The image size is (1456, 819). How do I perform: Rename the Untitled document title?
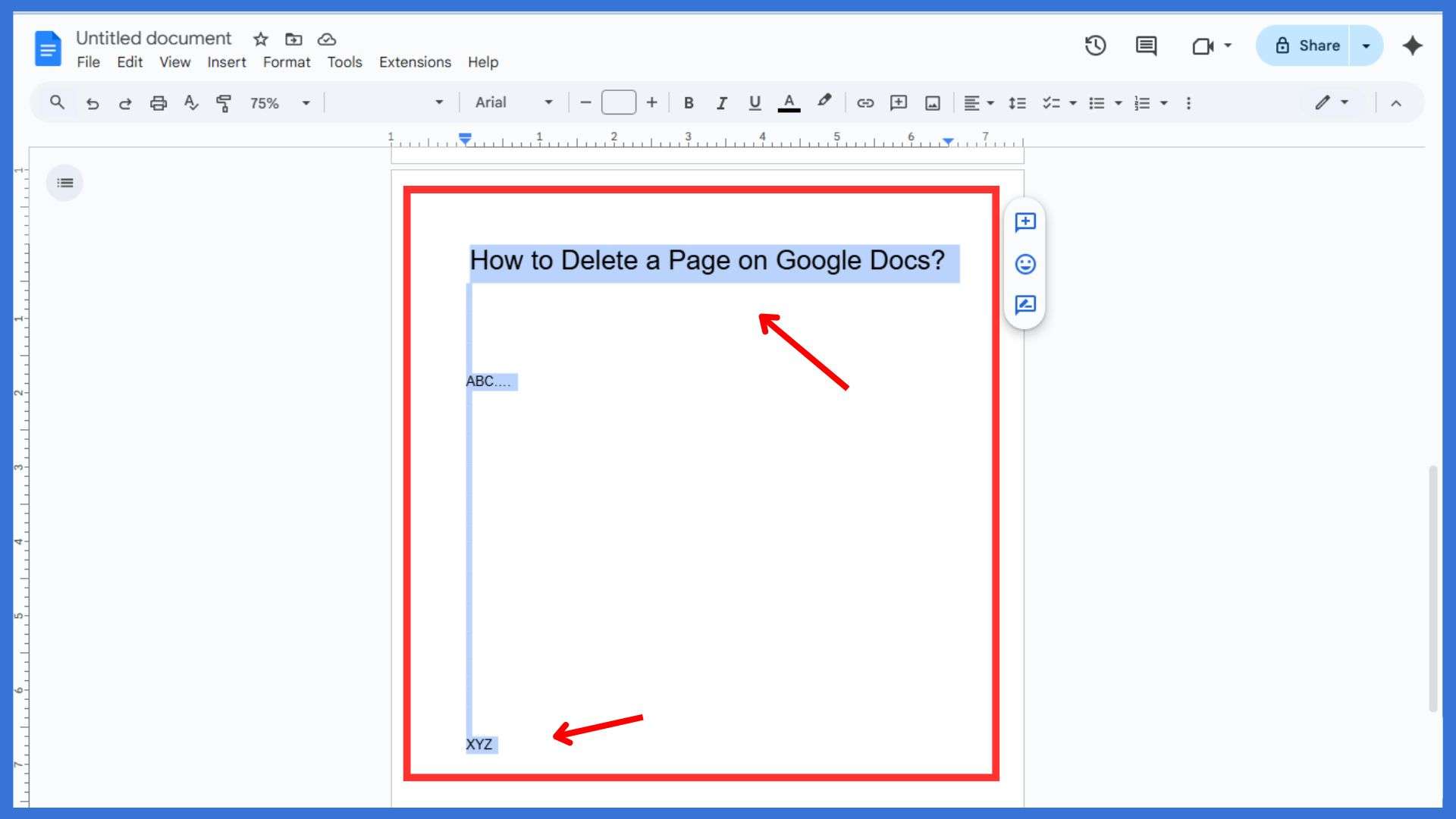click(154, 38)
